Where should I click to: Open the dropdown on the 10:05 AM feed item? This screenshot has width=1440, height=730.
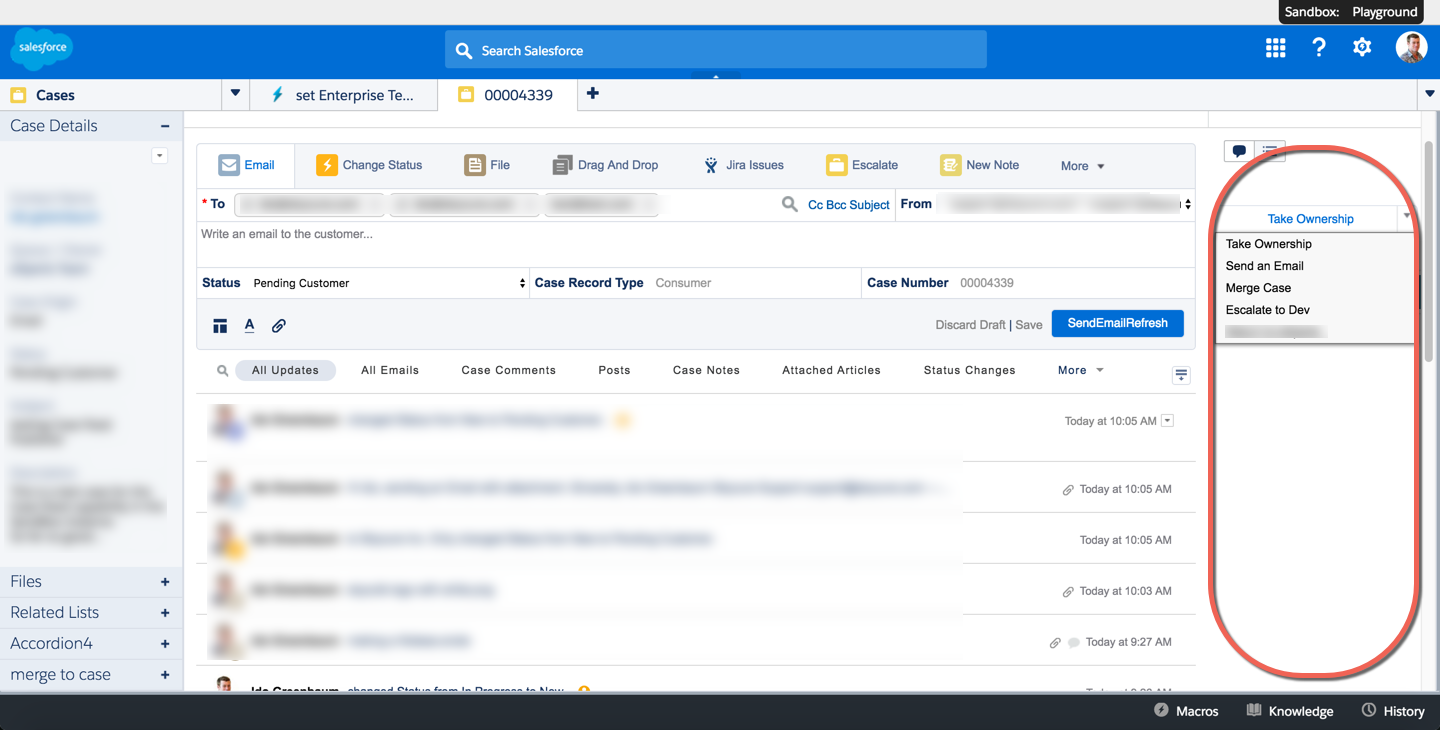point(1167,421)
